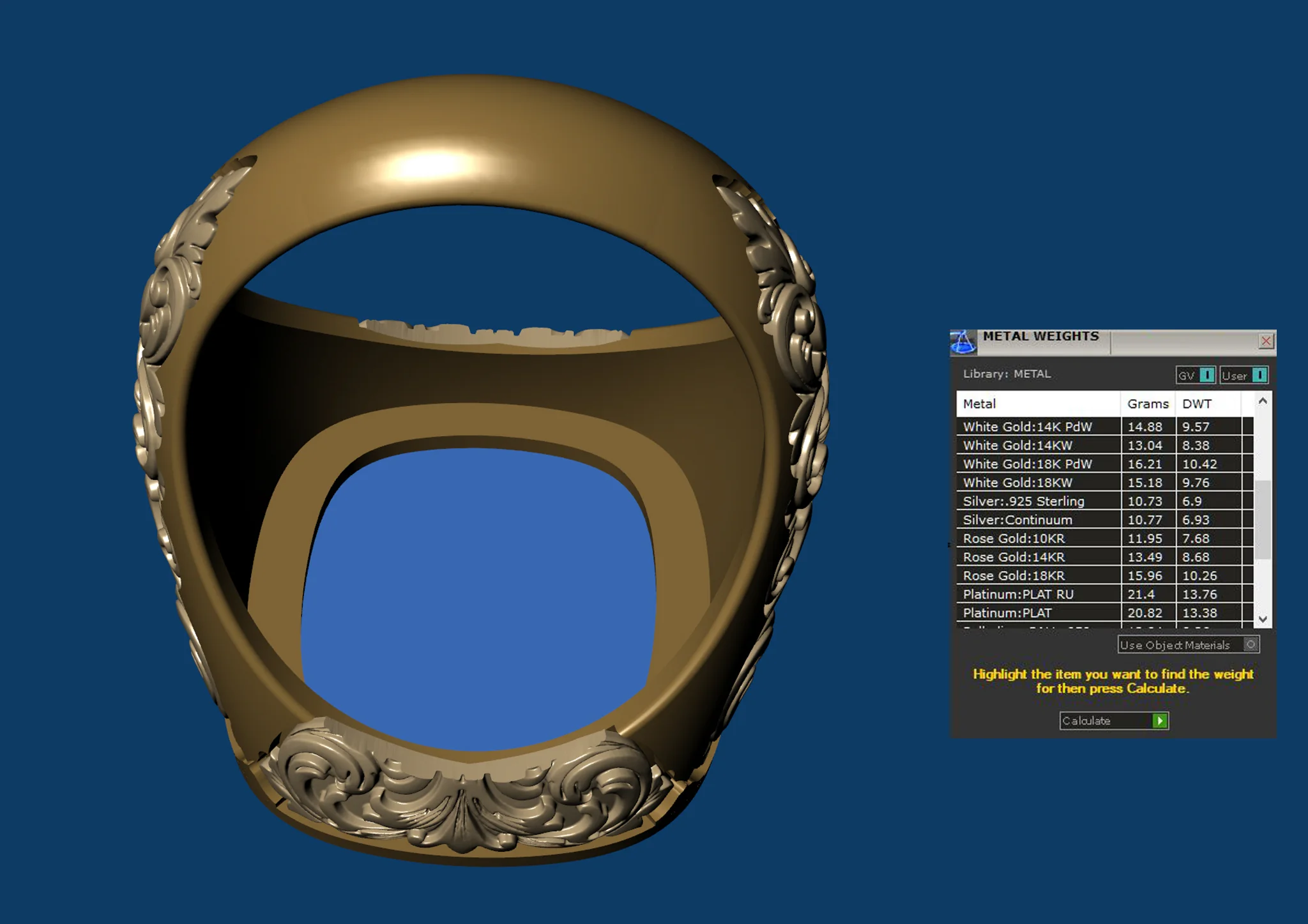
Task: Select the Rose Gold:18KR row
Action: tap(1105, 575)
